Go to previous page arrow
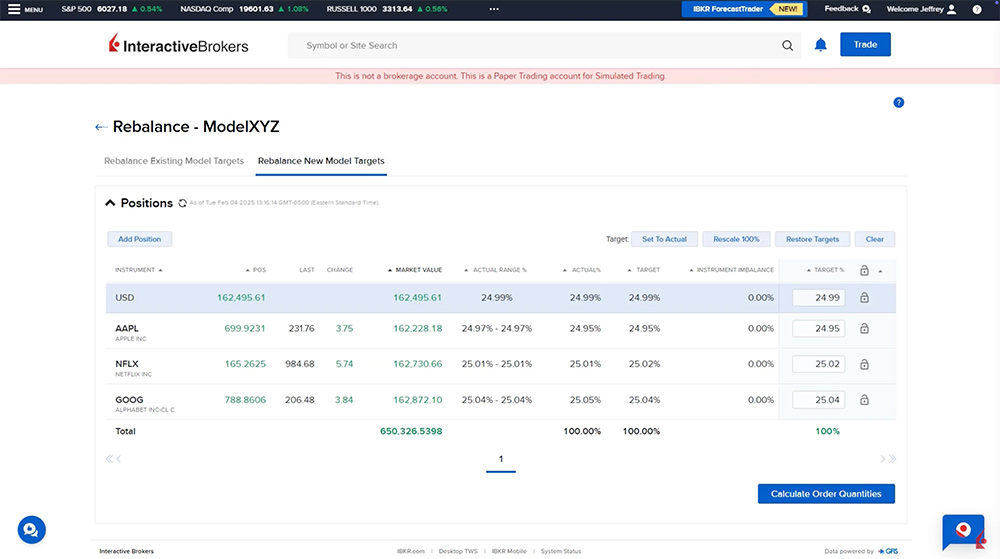1000x559 pixels. 119,459
